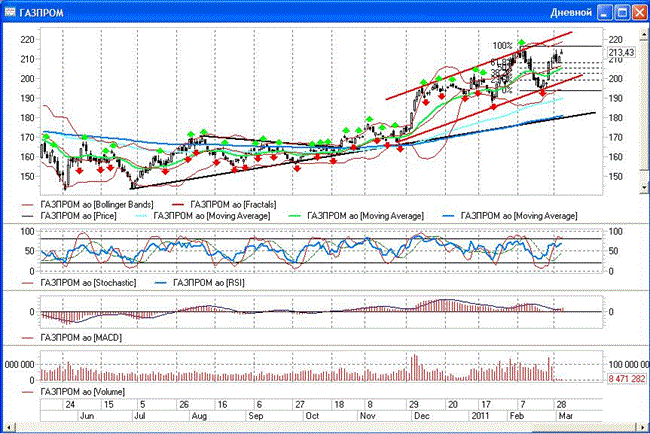Click the Fibonacci 0% level label
650x434 pixels.
[507, 90]
